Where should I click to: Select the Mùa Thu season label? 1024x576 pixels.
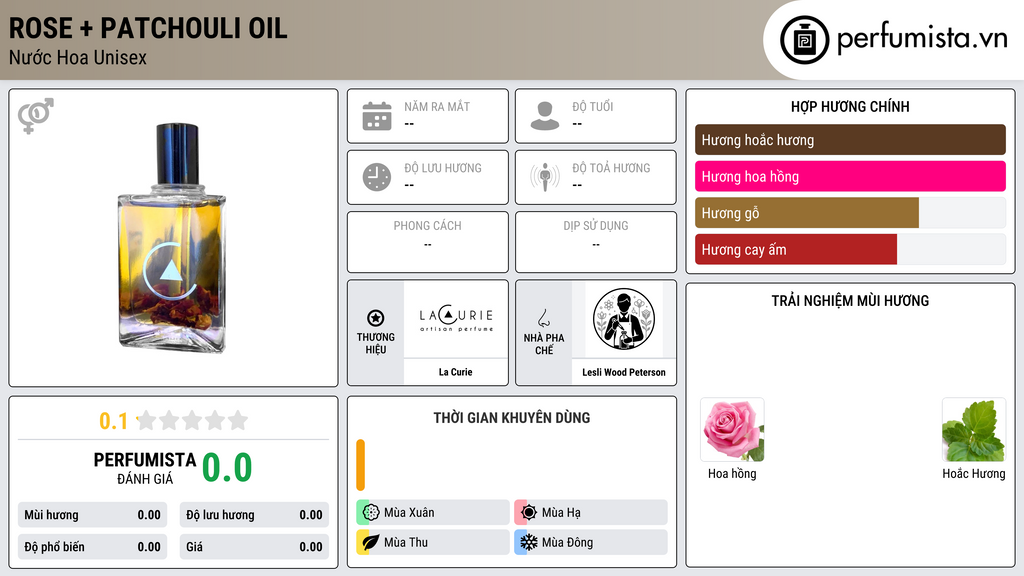[406, 542]
